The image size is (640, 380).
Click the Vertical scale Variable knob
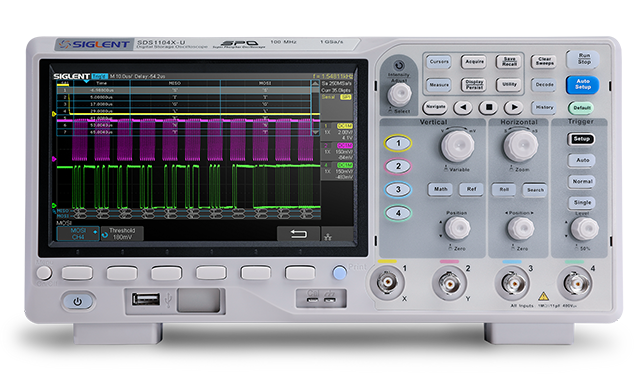(x=458, y=146)
